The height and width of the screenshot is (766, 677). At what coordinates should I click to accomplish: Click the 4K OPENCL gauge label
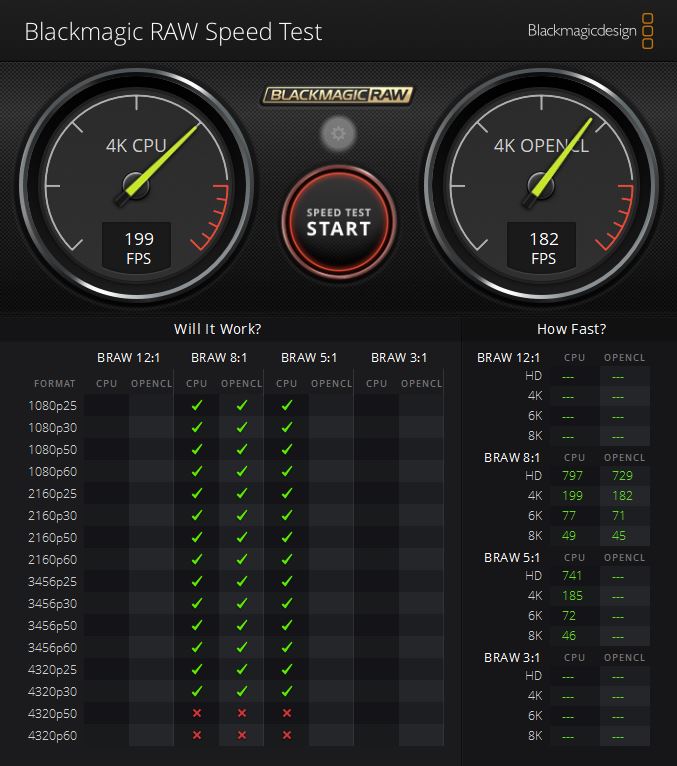click(541, 146)
